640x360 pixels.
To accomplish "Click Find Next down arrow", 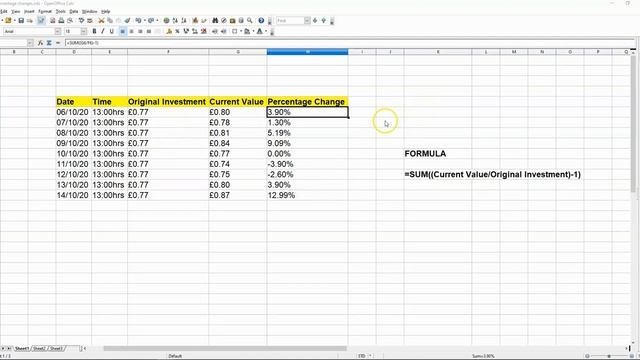I will [315, 20].
